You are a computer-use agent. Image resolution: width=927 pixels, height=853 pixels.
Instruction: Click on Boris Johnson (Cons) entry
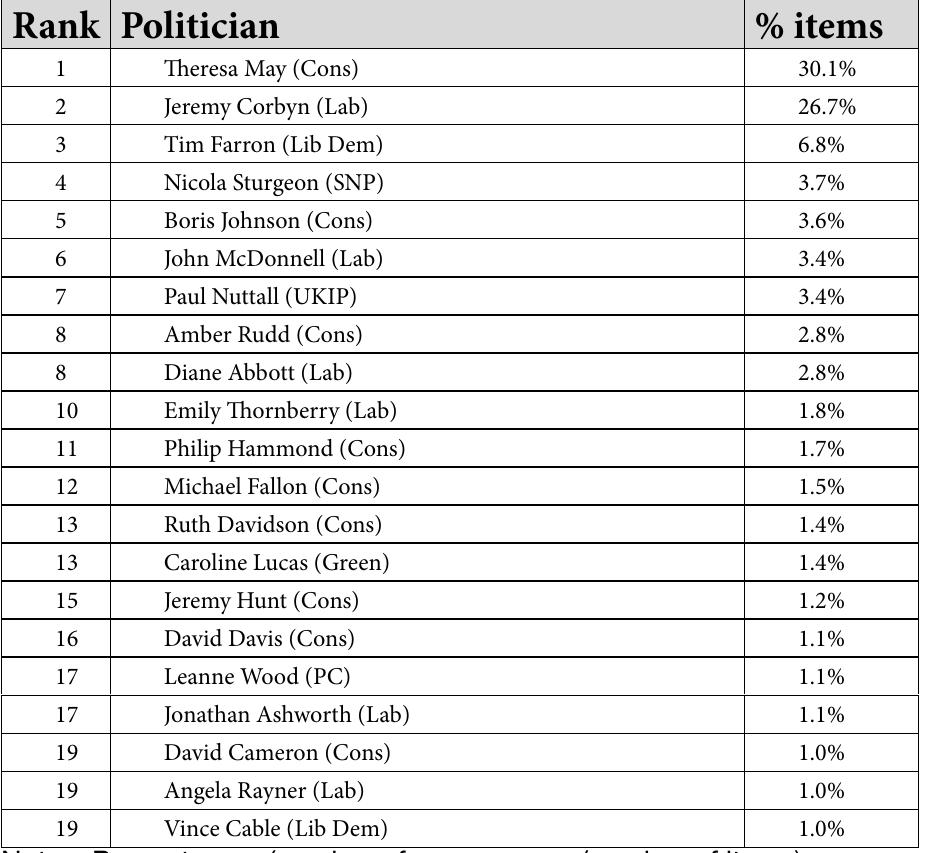pyautogui.click(x=268, y=220)
